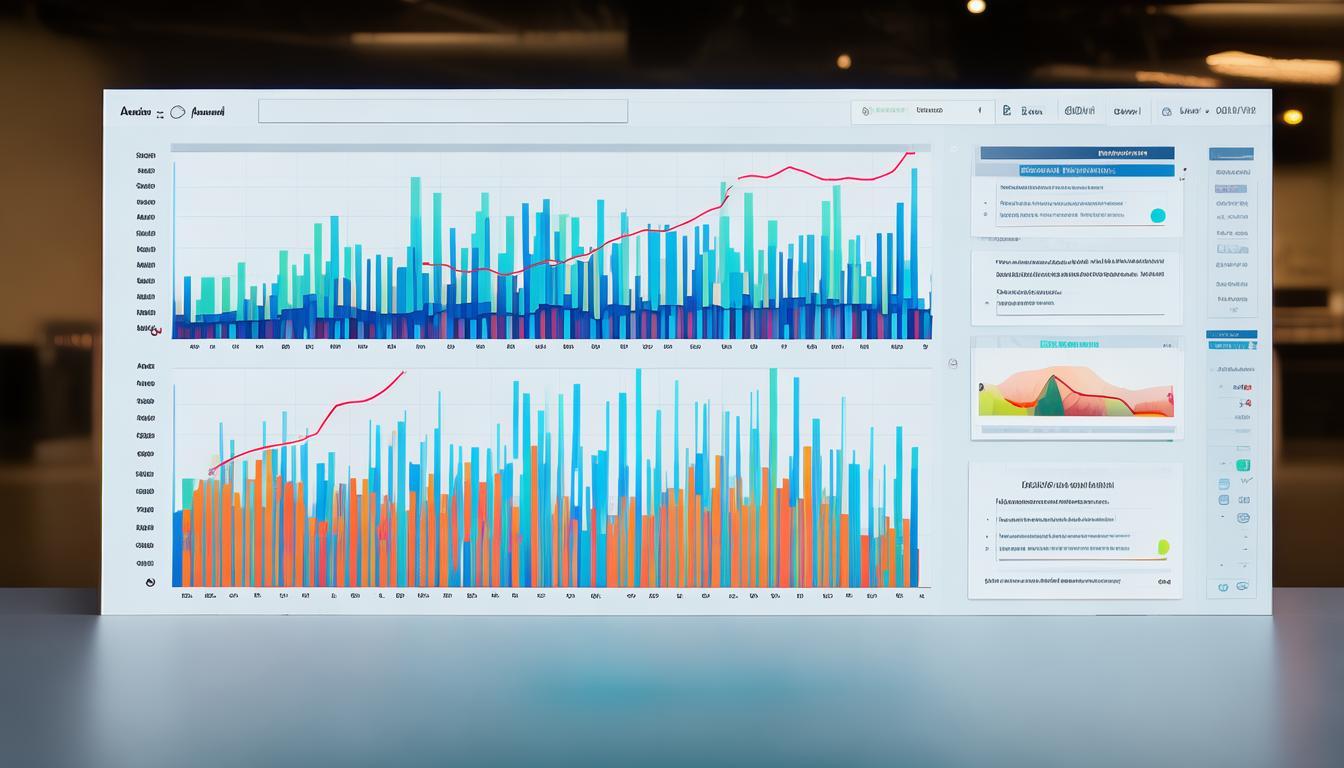The image size is (1344, 768).
Task: Click the line-graph icon in the right sidebar
Action: [x=1245, y=481]
